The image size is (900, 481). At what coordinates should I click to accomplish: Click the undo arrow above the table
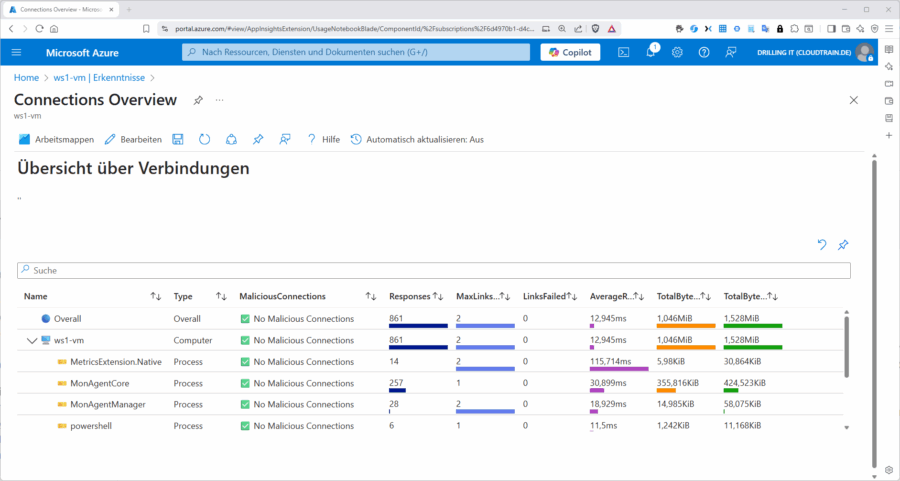tap(822, 245)
